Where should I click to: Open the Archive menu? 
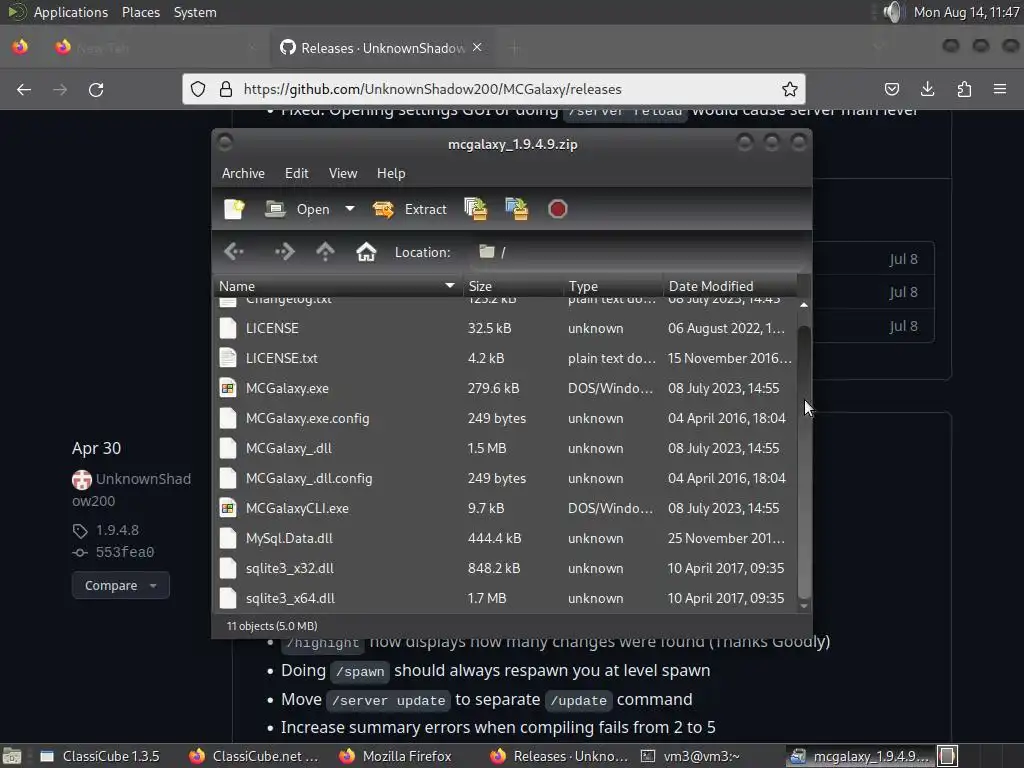243,173
